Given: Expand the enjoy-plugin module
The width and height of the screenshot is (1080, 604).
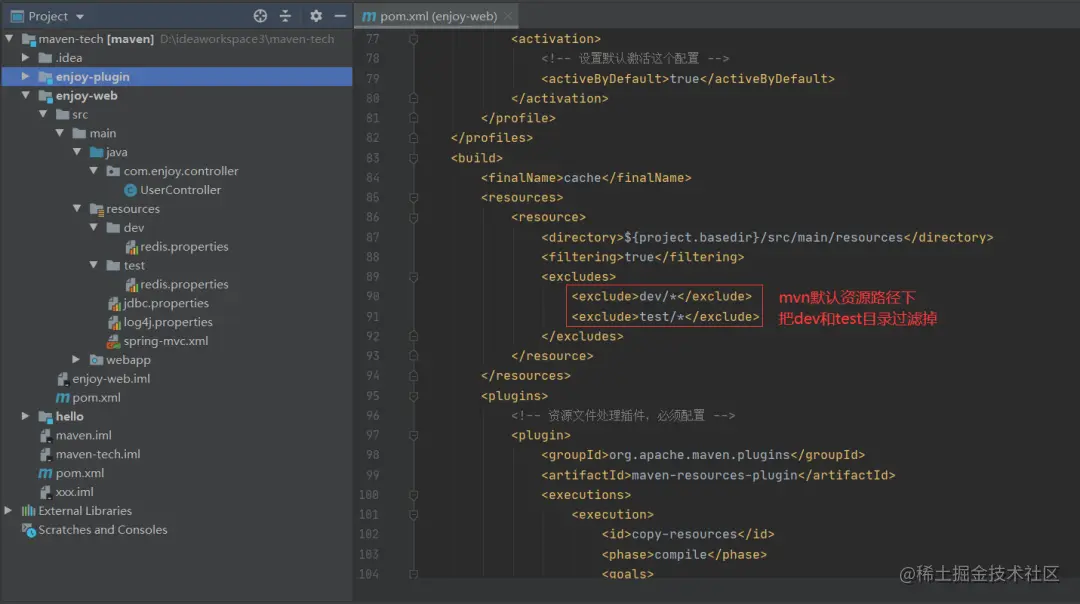Looking at the screenshot, I should point(25,76).
